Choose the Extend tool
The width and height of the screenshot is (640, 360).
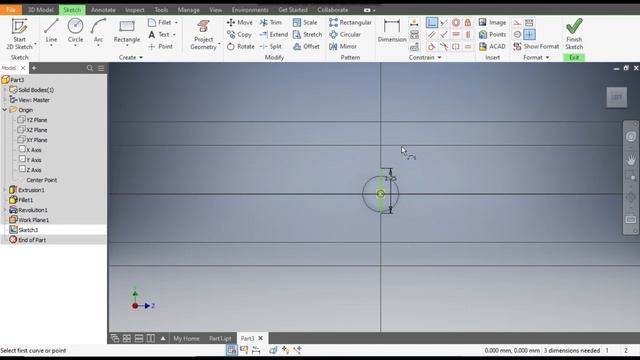(273, 35)
